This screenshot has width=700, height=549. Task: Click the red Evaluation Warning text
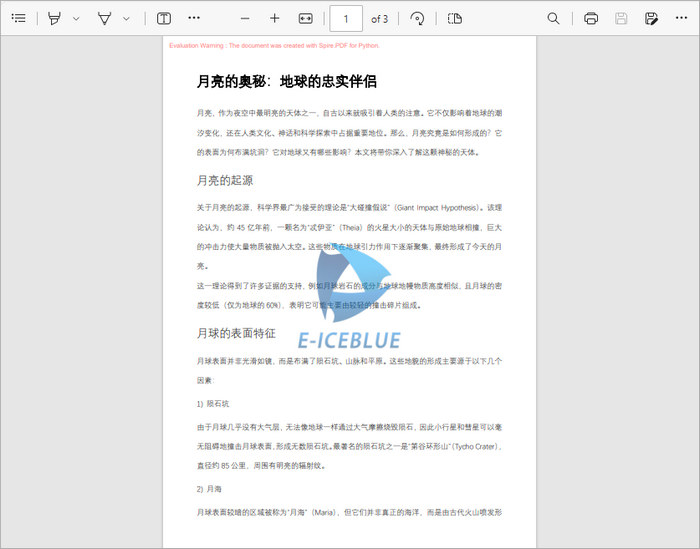tap(274, 46)
